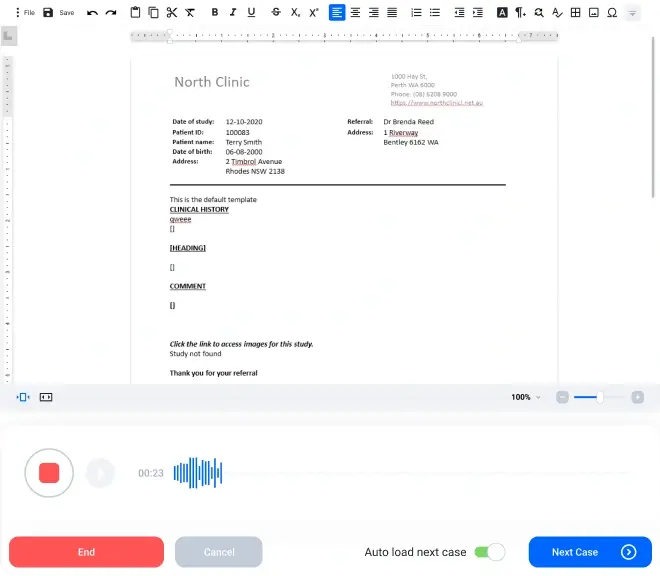
Task: Stop the recording with red button
Action: [49, 473]
